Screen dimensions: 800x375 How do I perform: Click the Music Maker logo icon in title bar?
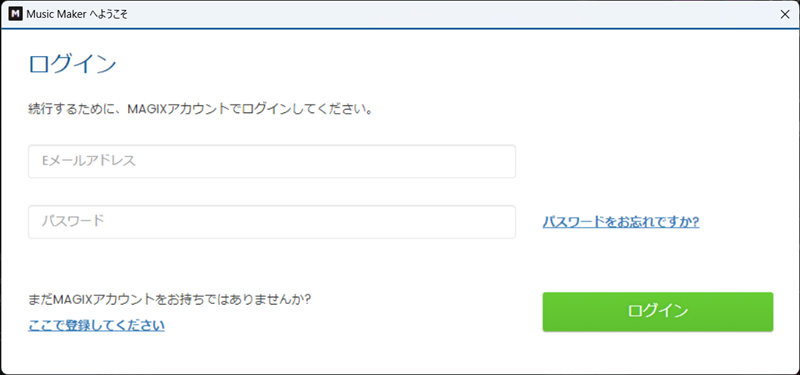tap(16, 14)
